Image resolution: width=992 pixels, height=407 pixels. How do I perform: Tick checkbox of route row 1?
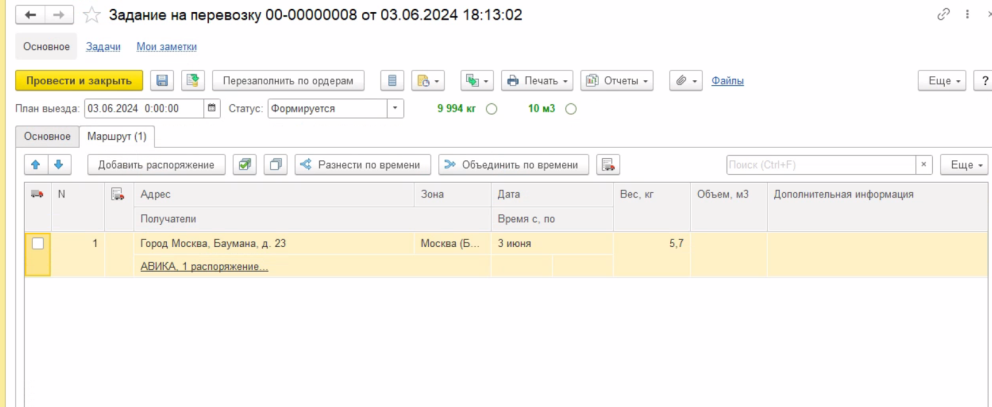pyautogui.click(x=38, y=243)
